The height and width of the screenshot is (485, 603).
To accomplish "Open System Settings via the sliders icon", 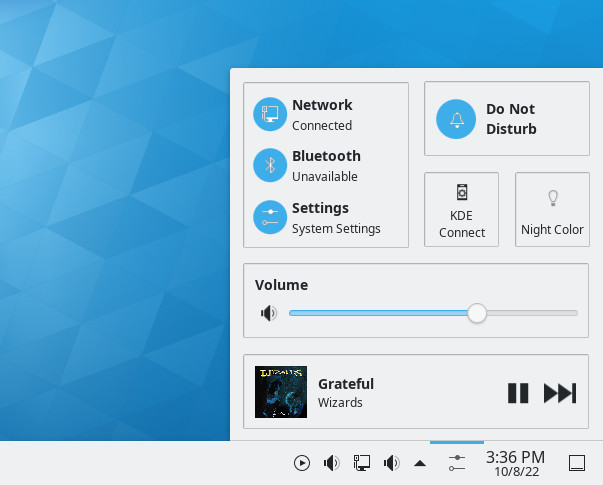I will click(270, 217).
